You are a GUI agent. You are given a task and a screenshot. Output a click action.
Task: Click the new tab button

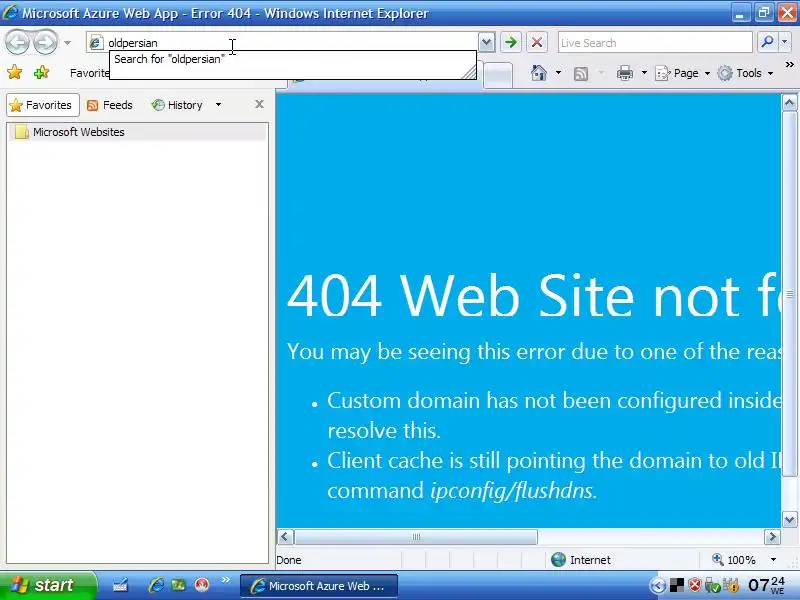click(497, 74)
